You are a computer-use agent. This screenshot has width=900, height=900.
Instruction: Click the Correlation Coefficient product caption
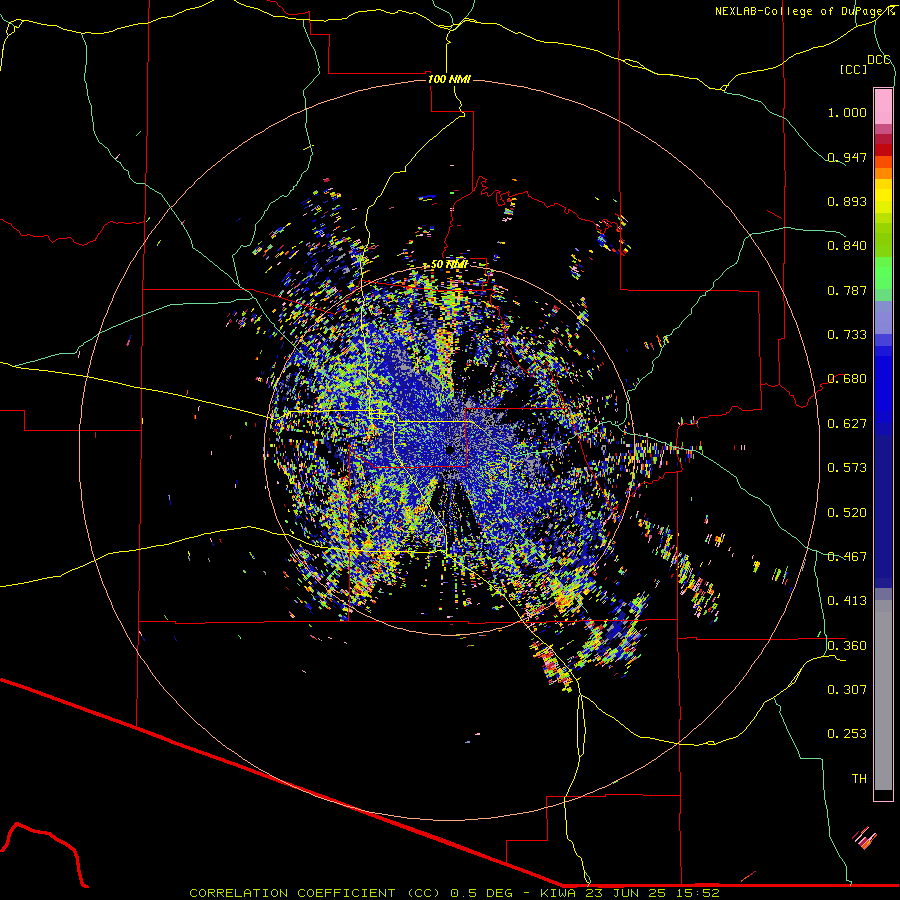point(454,893)
